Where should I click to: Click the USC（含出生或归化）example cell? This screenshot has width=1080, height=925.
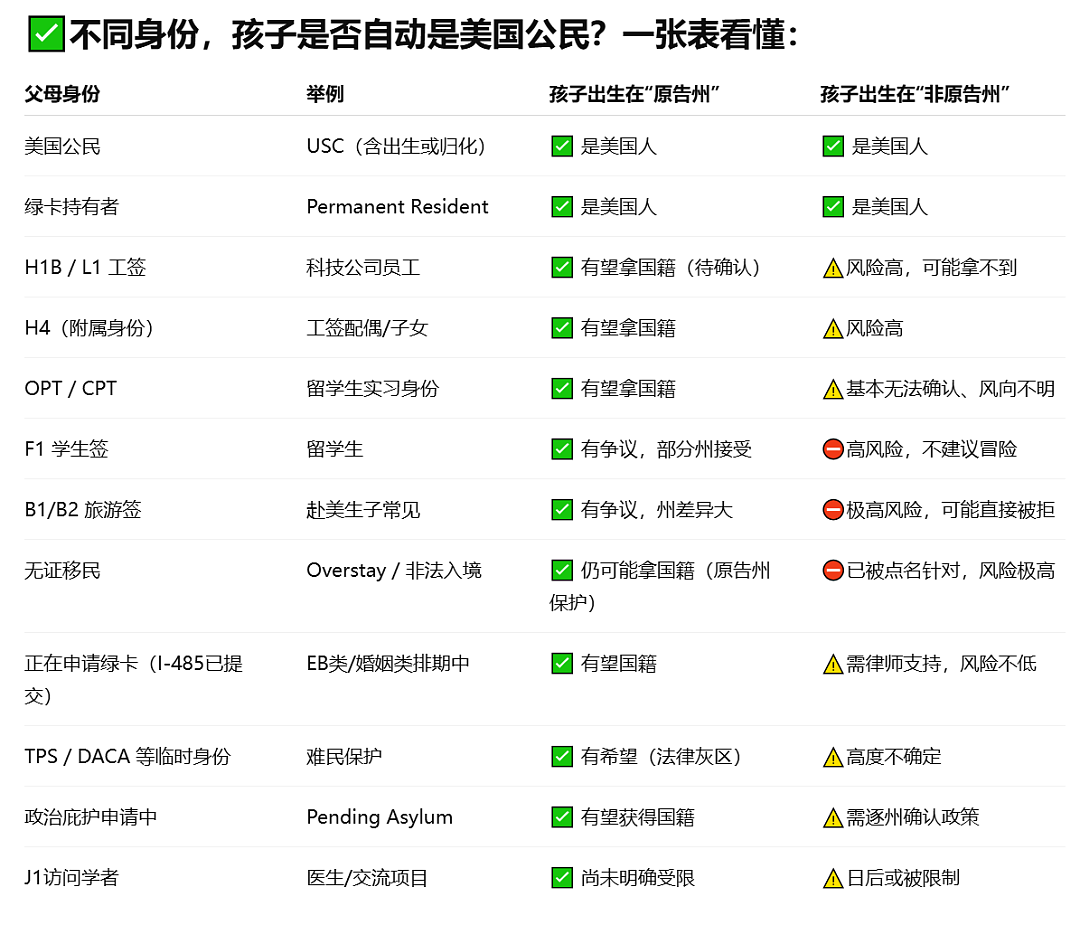(397, 146)
